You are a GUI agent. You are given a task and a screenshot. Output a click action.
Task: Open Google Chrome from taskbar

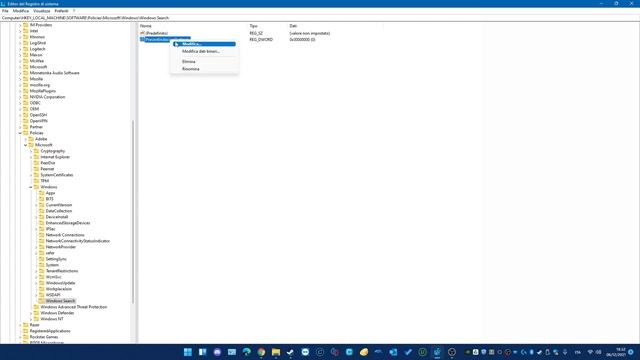point(261,352)
